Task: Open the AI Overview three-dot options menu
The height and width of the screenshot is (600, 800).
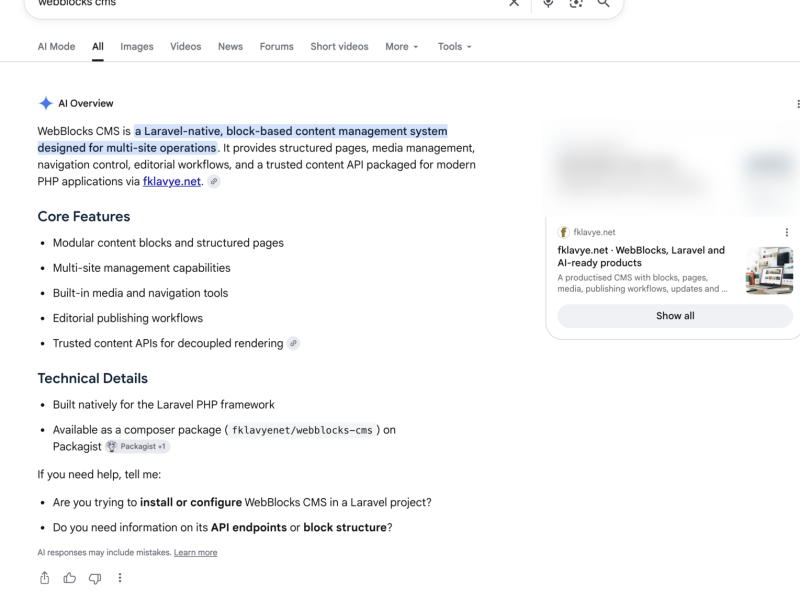Action: (x=797, y=104)
